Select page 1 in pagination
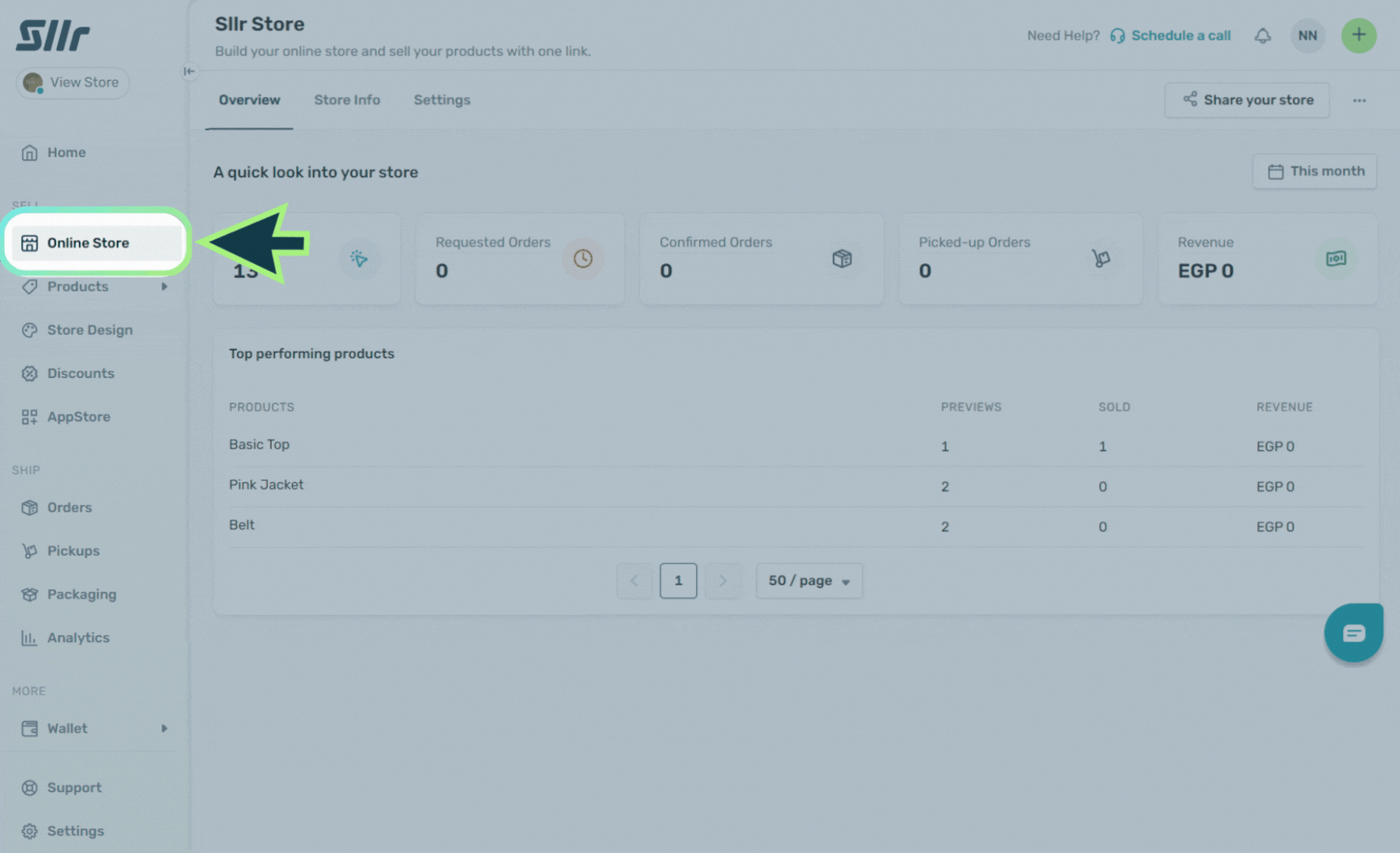Image resolution: width=1400 pixels, height=853 pixels. tap(678, 581)
